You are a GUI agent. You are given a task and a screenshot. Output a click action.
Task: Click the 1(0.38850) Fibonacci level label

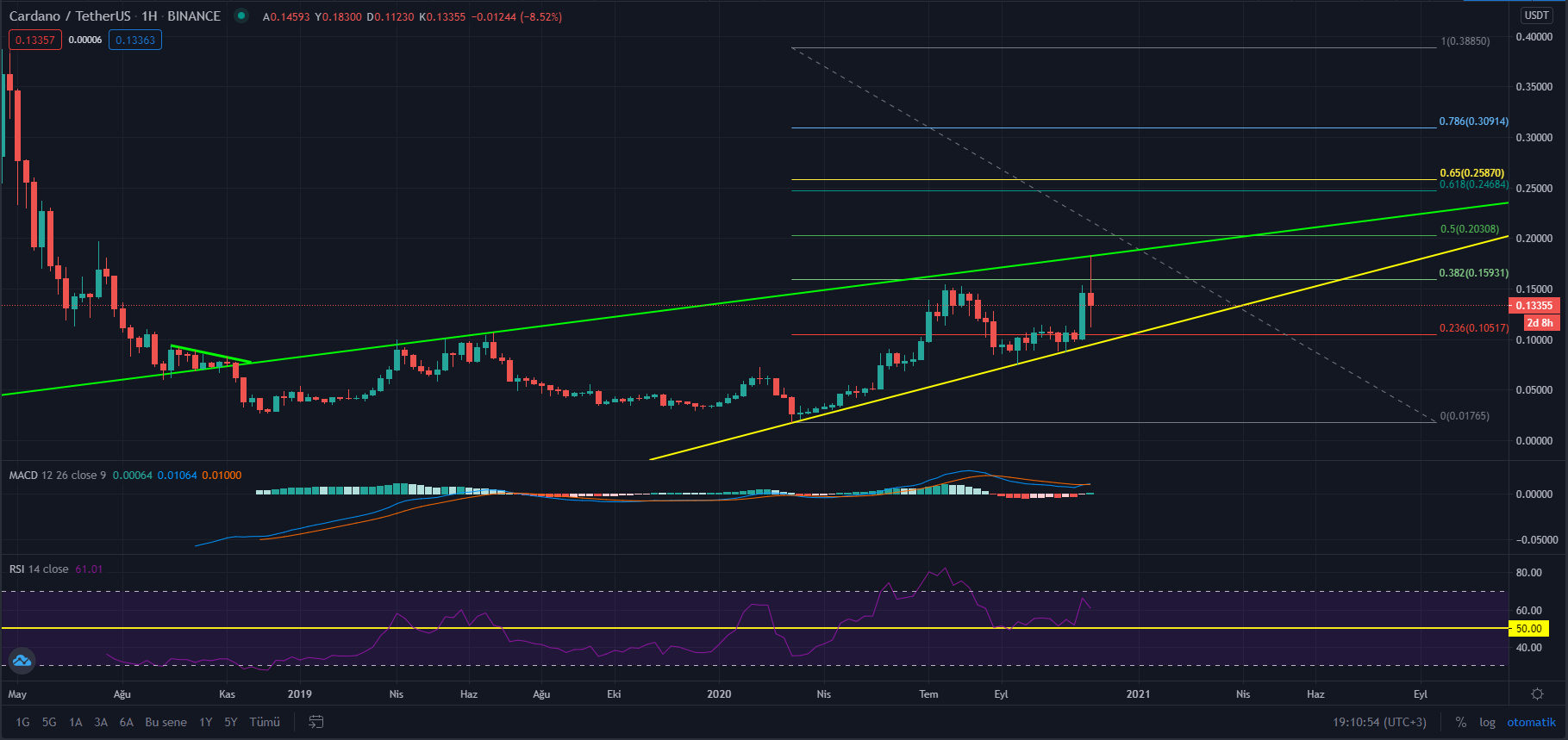click(1465, 41)
